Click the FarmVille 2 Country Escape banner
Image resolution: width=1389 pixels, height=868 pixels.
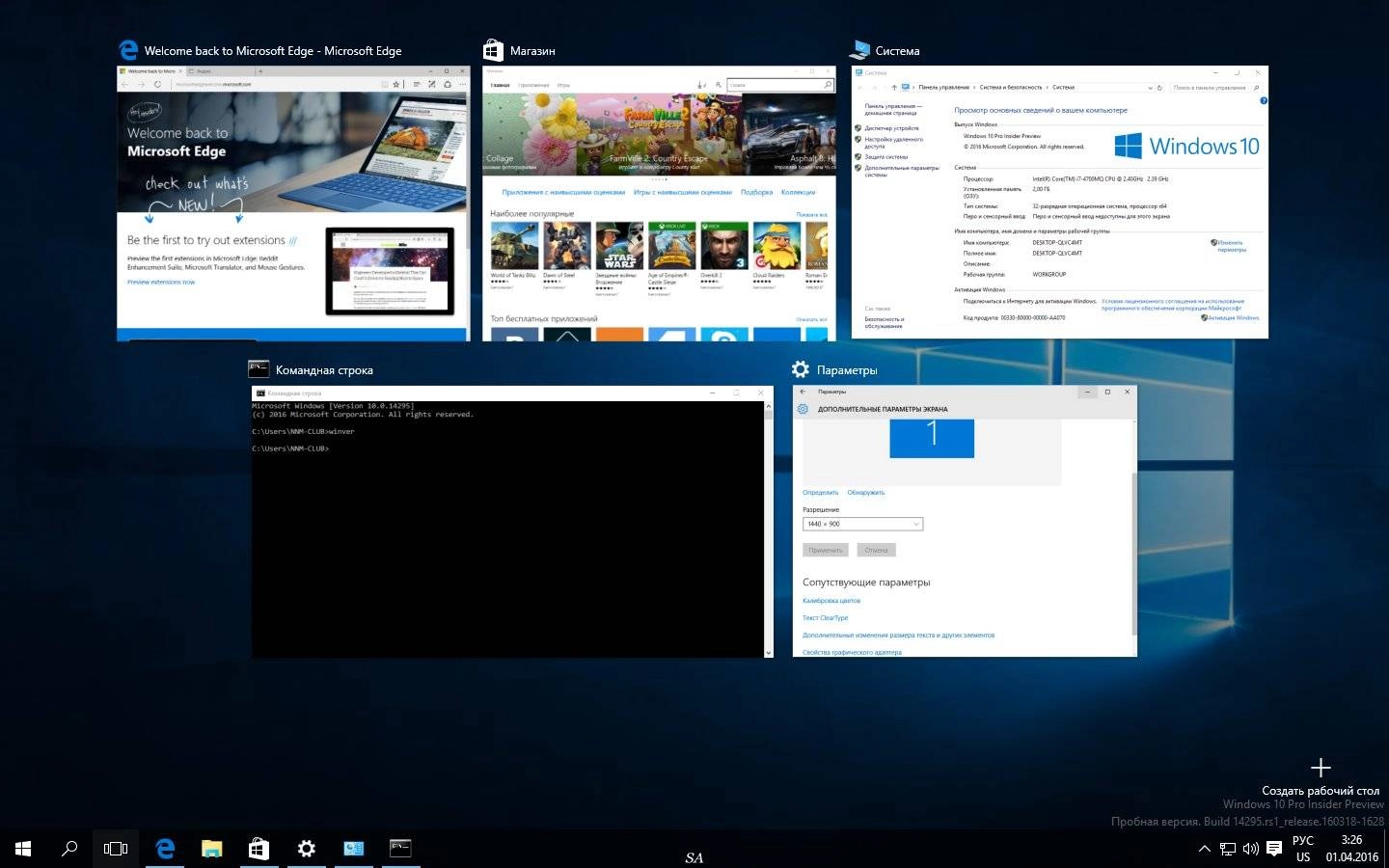tap(659, 135)
